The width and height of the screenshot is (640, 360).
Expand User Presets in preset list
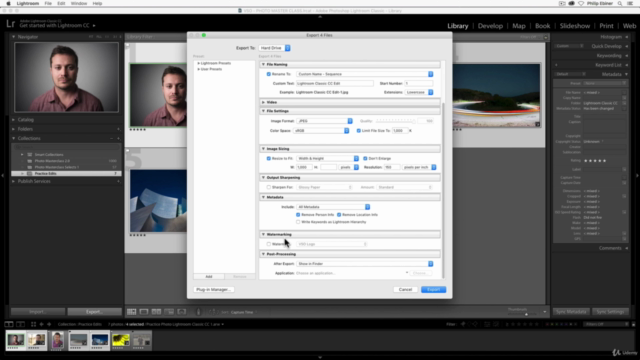(x=198, y=69)
